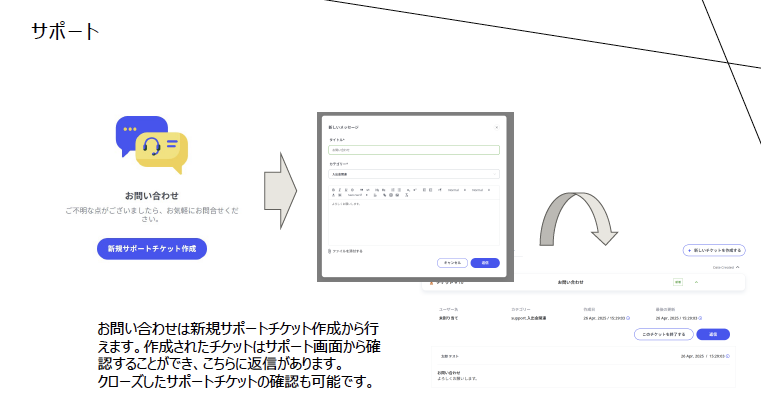Click the green status badge on ticket
The width and height of the screenshot is (761, 407).
pos(677,283)
